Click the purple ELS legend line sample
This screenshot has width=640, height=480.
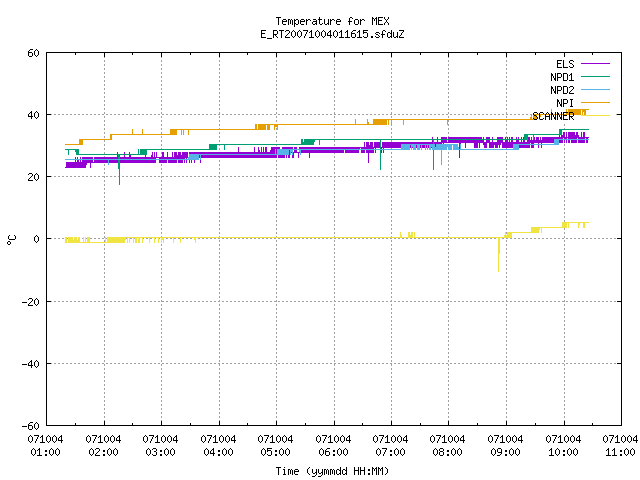[x=595, y=64]
